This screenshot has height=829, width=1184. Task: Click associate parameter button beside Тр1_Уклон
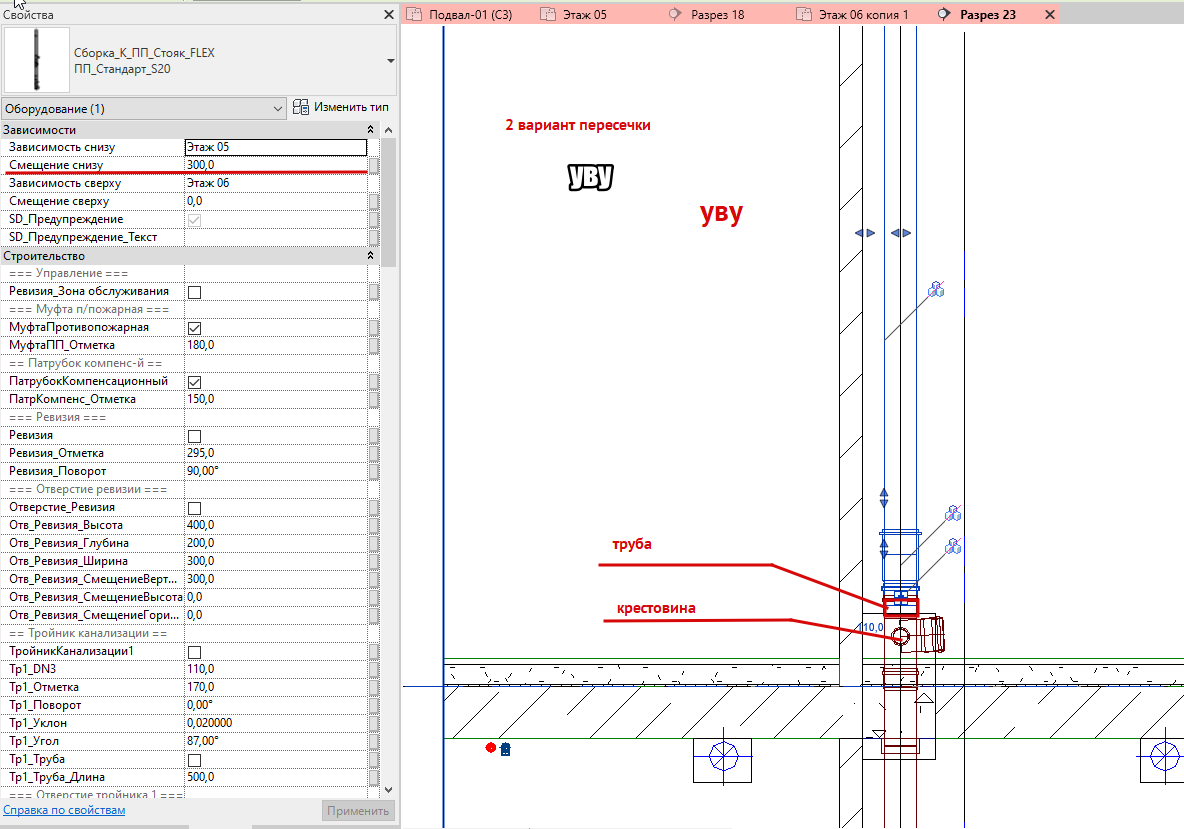tap(374, 723)
